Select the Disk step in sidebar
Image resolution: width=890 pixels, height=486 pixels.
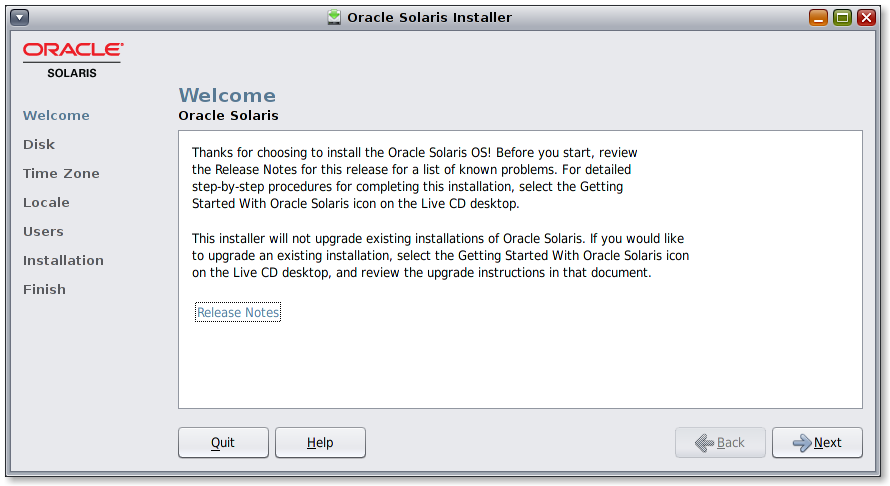tap(39, 144)
